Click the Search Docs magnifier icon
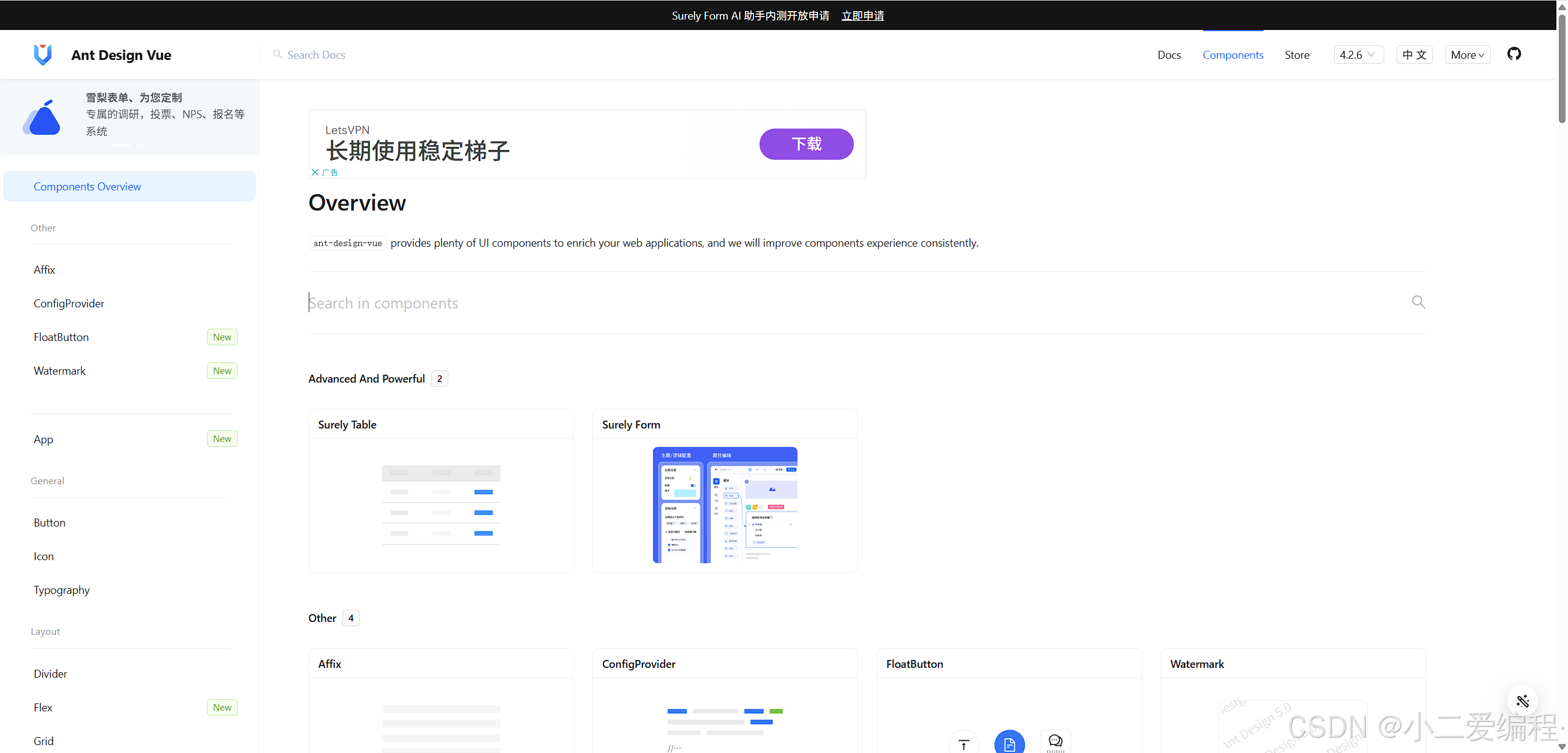The image size is (1568, 753). pos(277,54)
